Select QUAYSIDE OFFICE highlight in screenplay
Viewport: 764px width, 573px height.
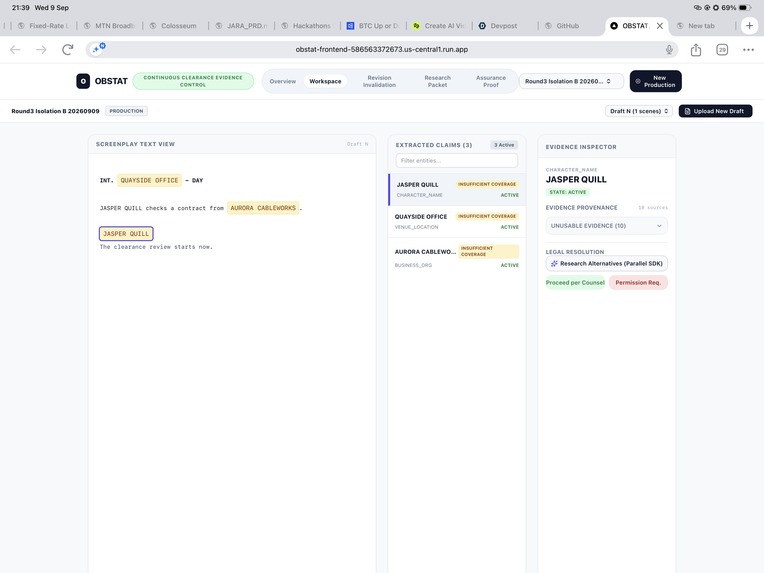149,180
